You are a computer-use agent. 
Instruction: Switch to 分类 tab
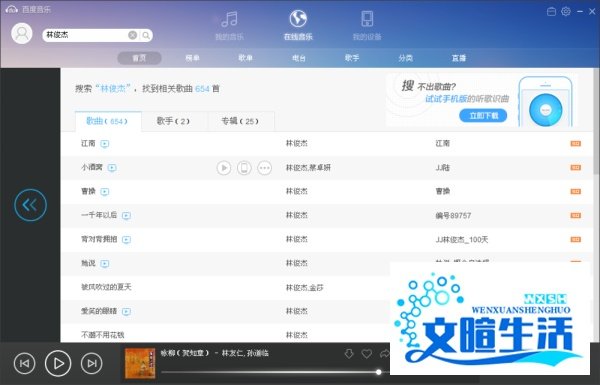click(x=406, y=58)
